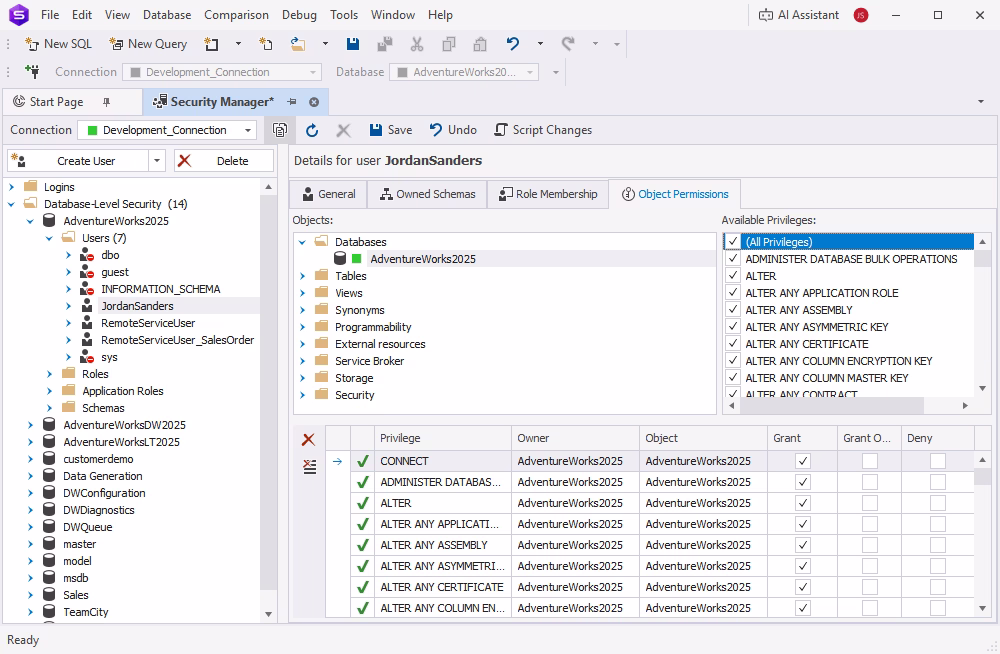
Task: Click the Privilege column header
Action: [x=442, y=438]
